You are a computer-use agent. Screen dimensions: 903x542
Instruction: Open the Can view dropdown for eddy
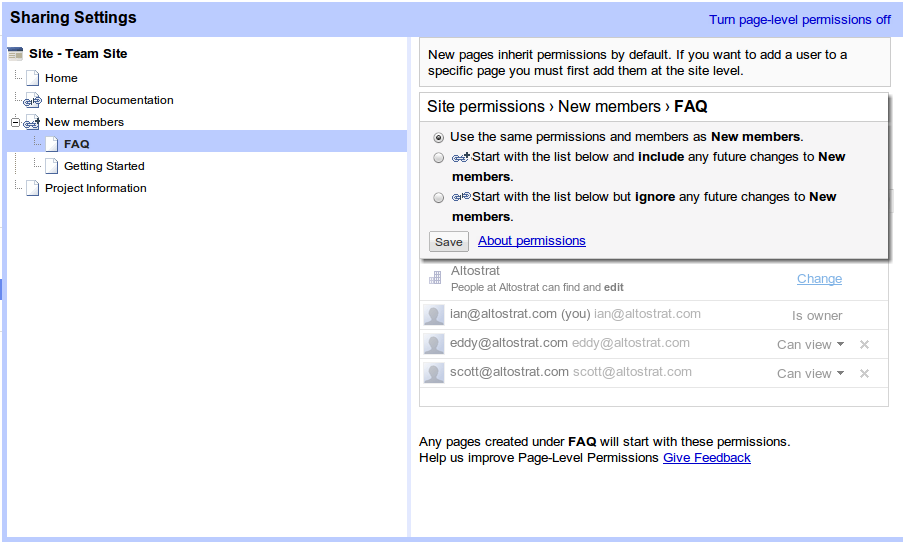tap(810, 344)
